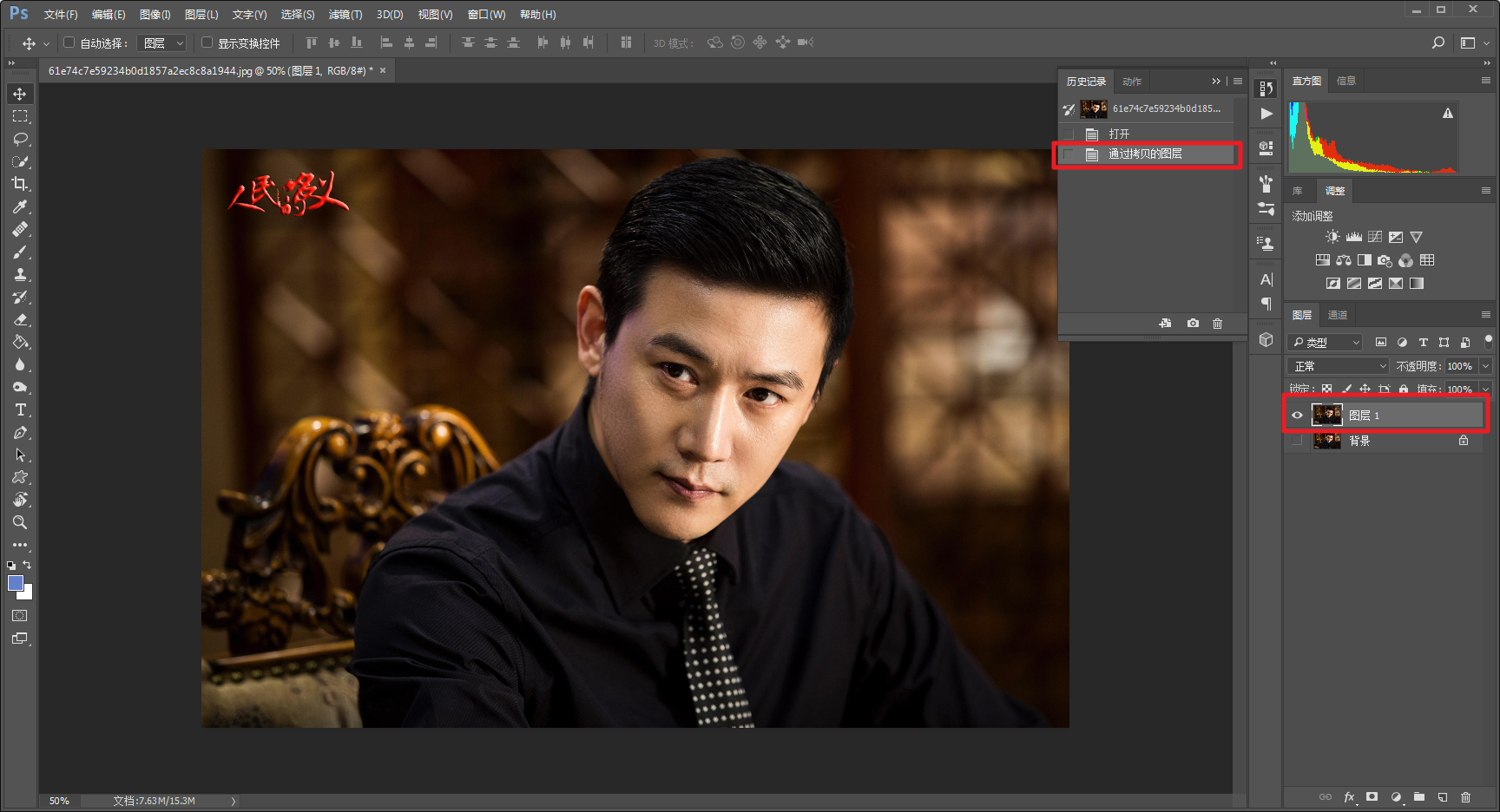Select the Brush tool
This screenshot has height=812, width=1500.
[20, 252]
